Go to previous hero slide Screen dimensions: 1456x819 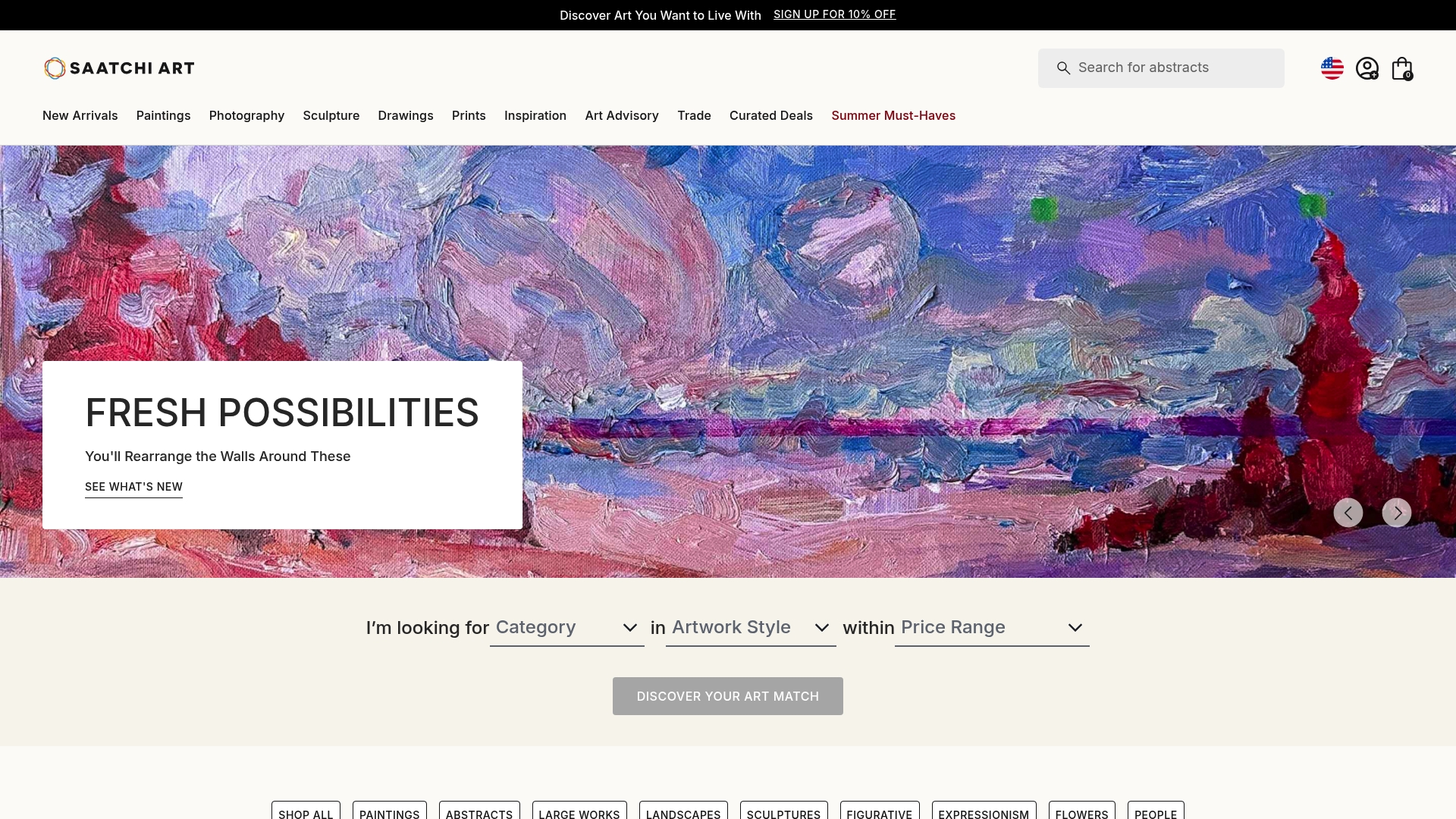[x=1348, y=513]
